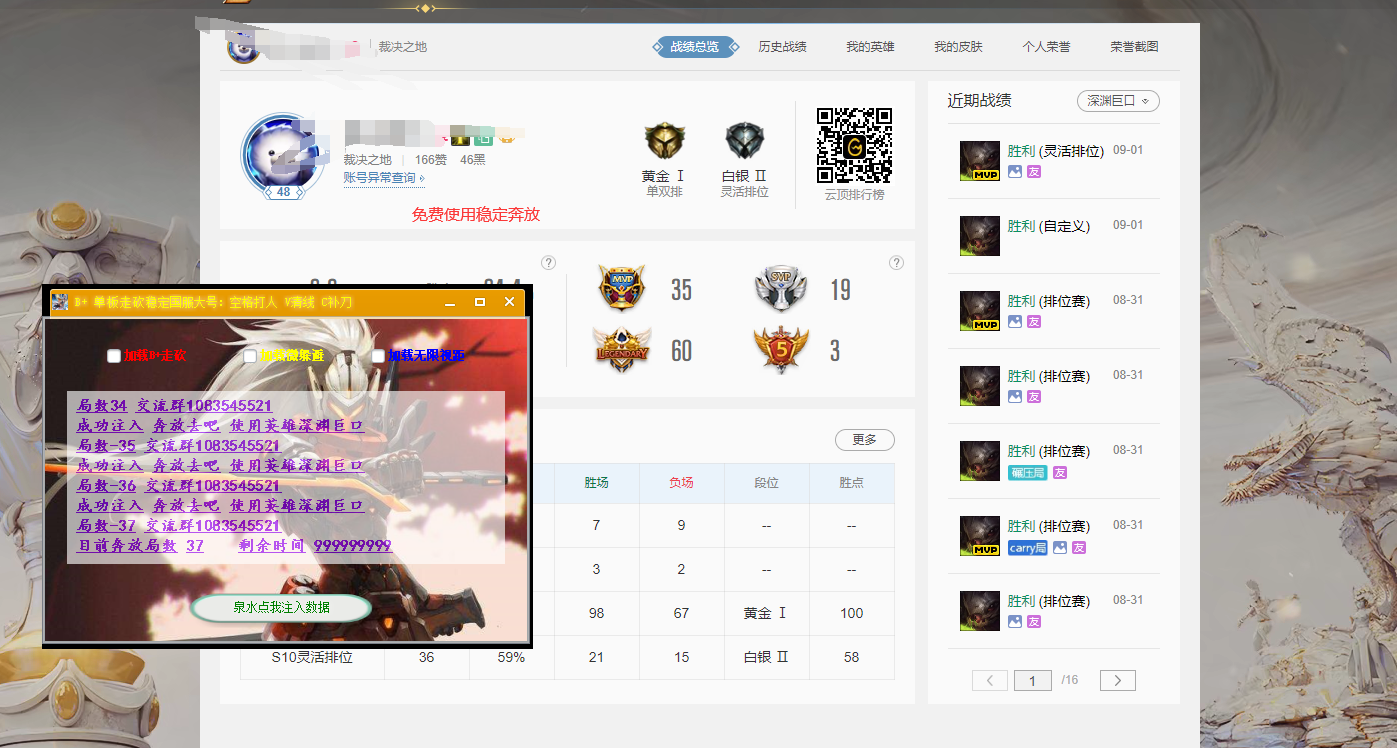Expand season stats with 更多 button
Image resolution: width=1397 pixels, height=748 pixels.
pos(864,440)
